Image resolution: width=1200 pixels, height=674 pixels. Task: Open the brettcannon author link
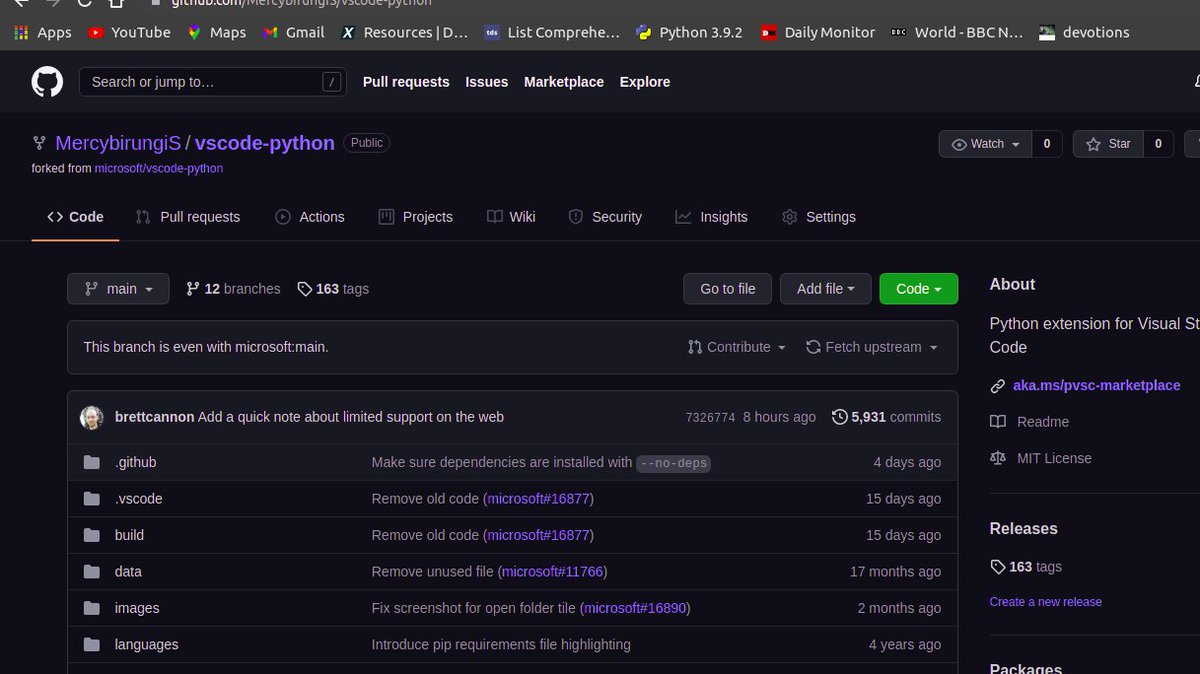(x=155, y=417)
